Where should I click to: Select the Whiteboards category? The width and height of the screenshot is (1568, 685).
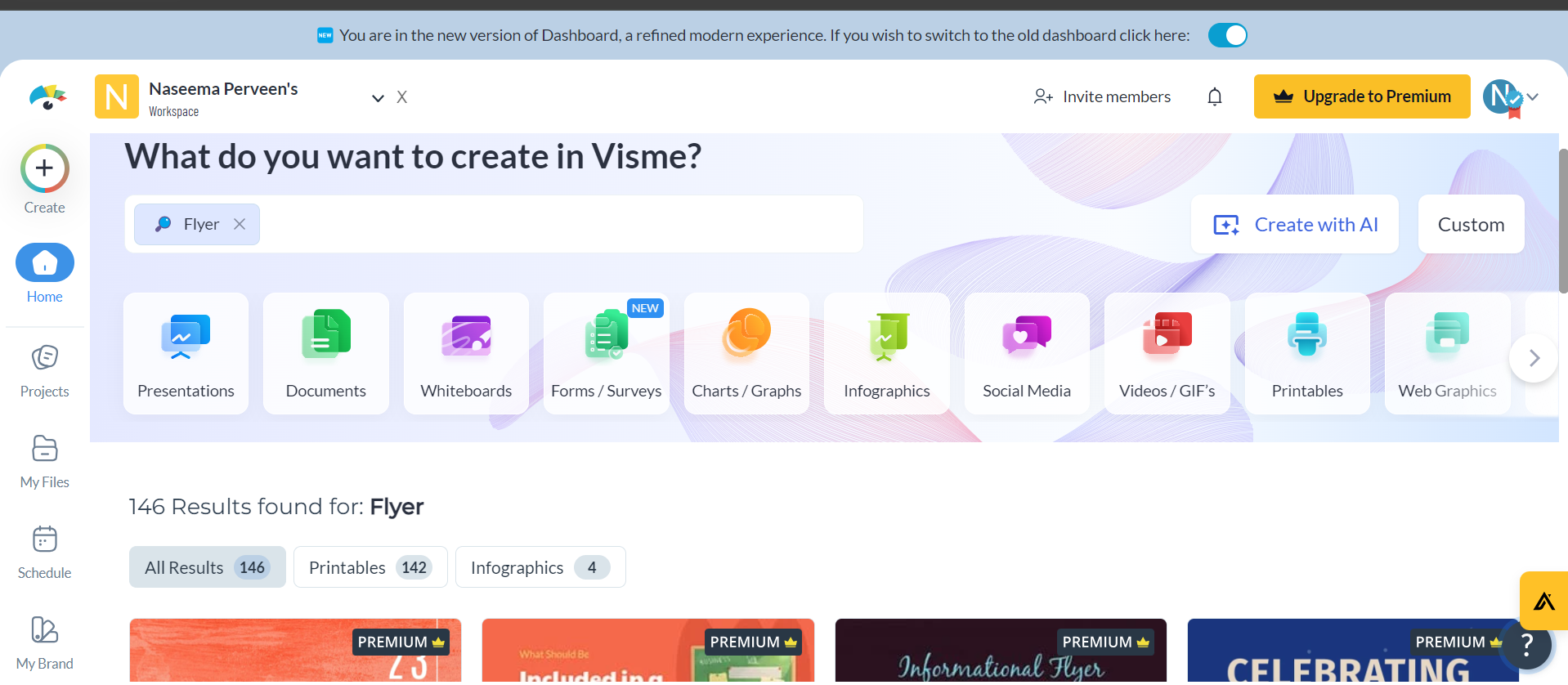(x=466, y=353)
